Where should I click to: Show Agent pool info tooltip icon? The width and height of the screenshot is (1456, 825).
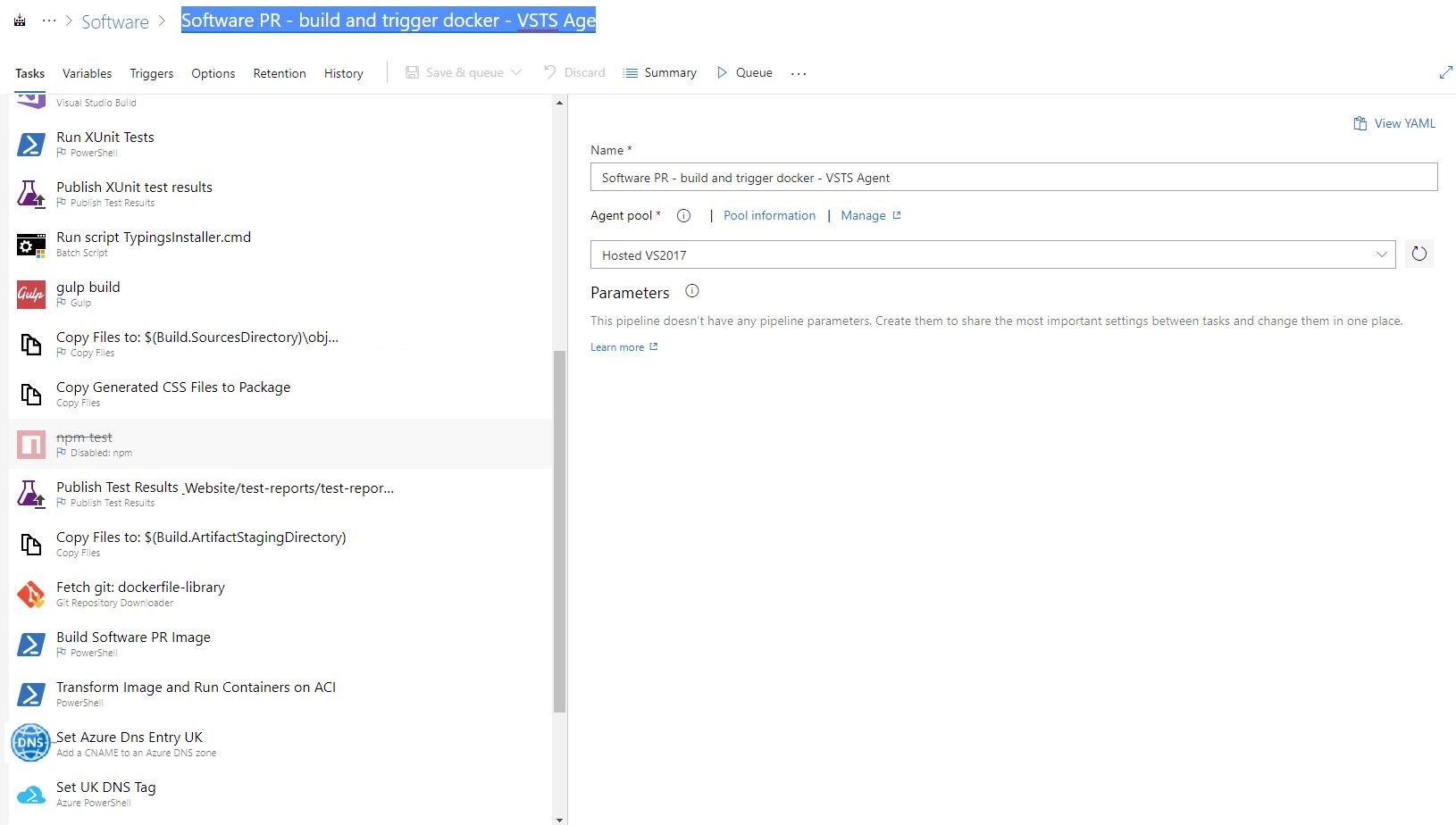683,215
